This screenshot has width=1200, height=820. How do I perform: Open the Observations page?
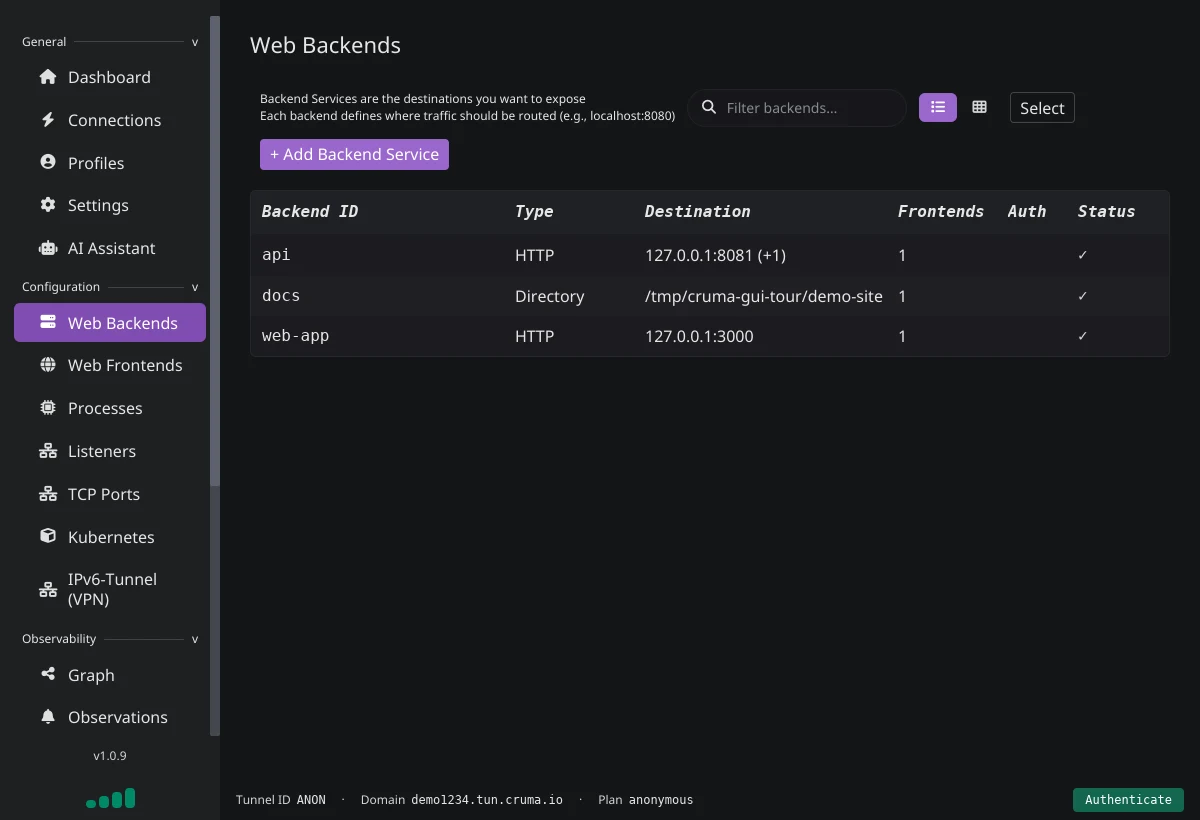[110, 717]
